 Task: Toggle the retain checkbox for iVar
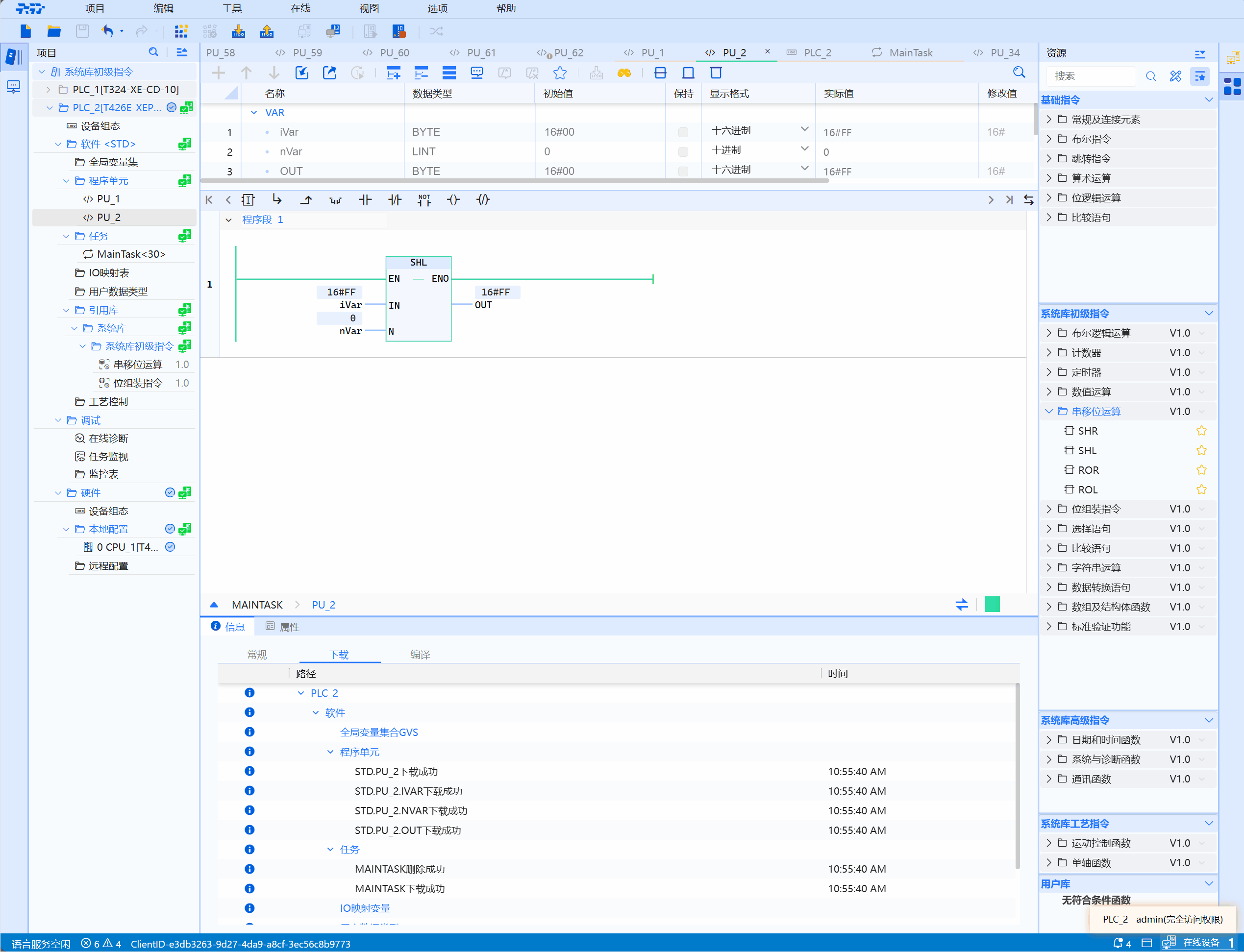(683, 132)
